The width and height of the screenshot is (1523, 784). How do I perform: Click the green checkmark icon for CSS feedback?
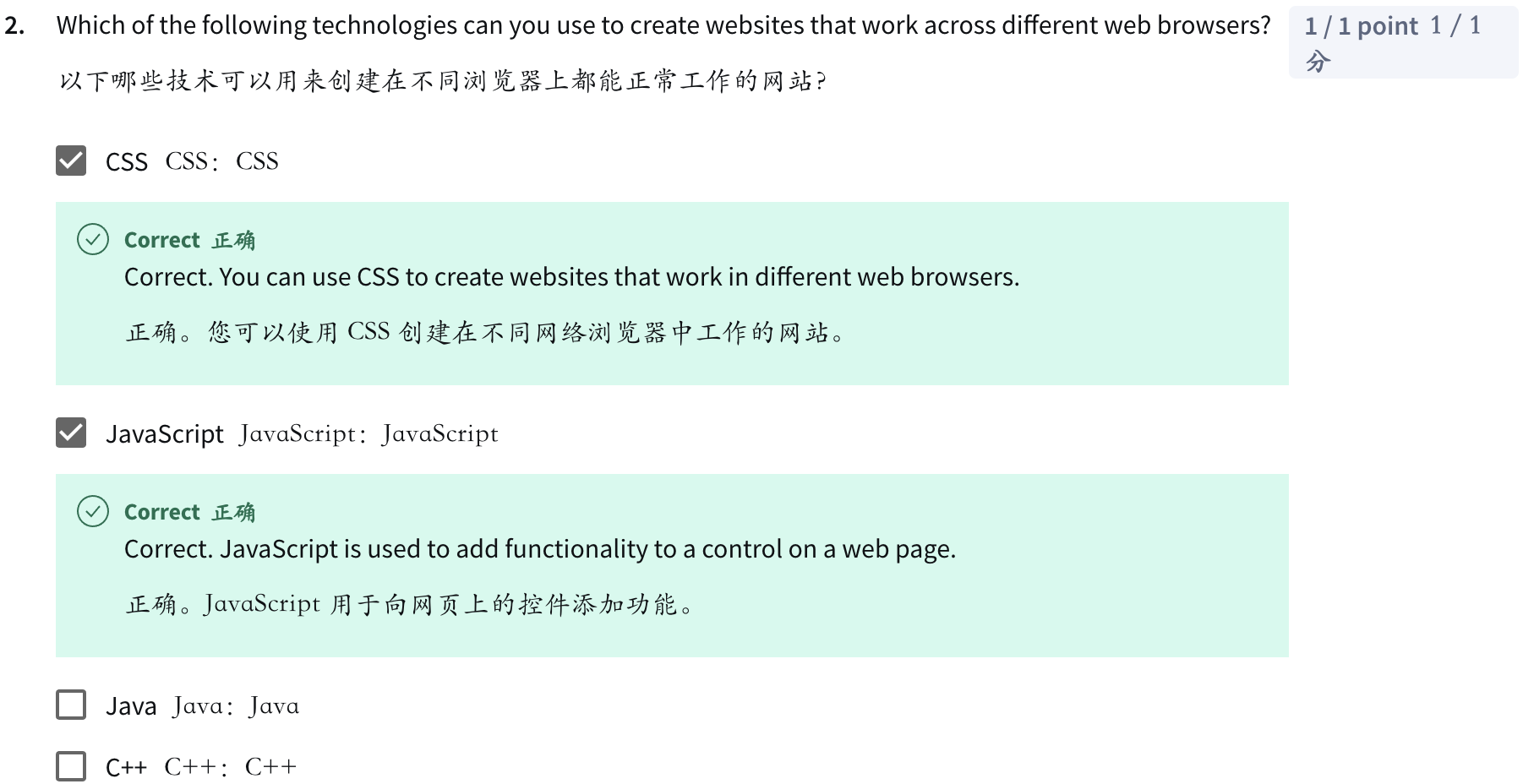tap(93, 240)
